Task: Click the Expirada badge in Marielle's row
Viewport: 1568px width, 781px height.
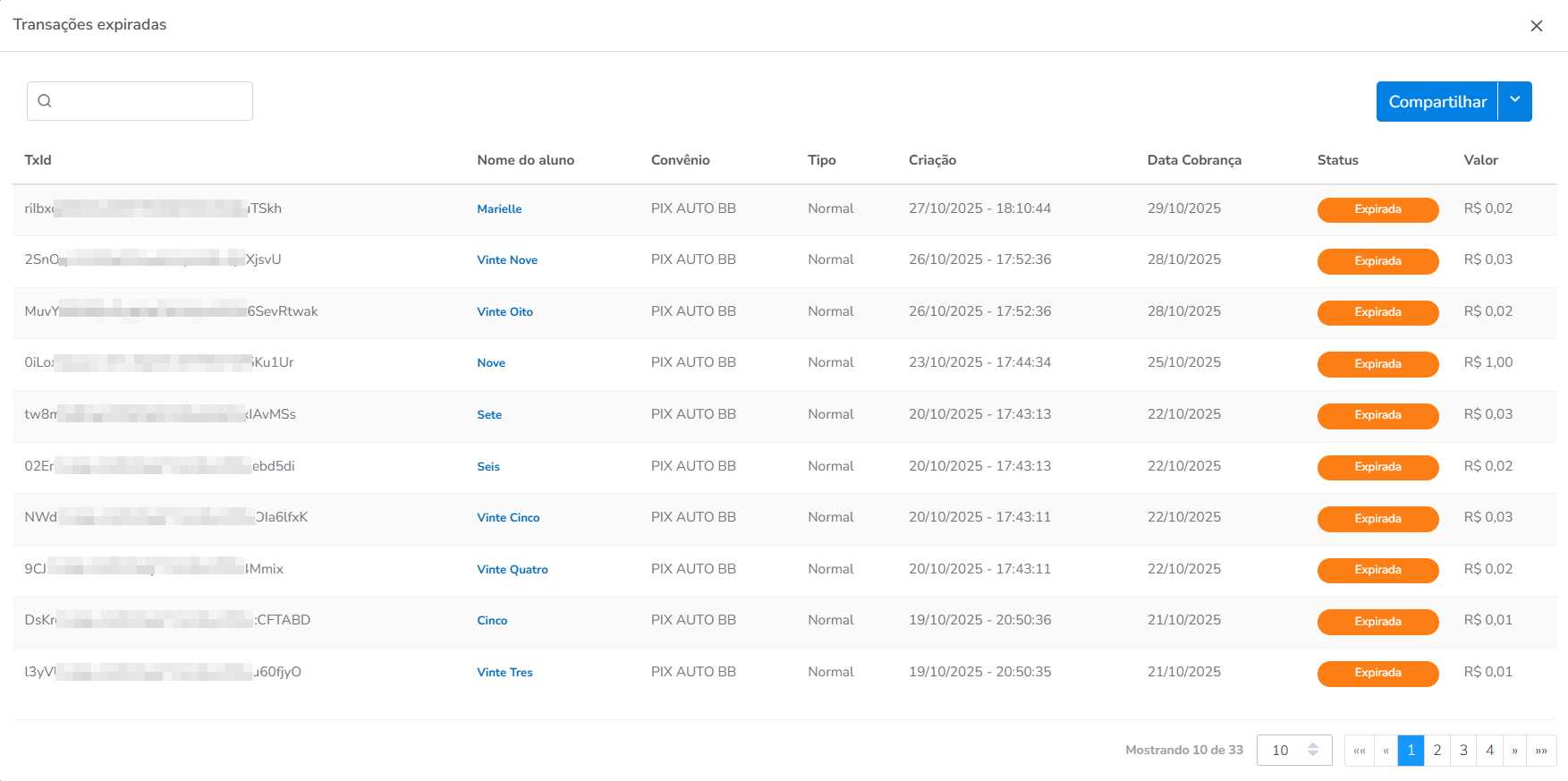Action: pyautogui.click(x=1377, y=209)
